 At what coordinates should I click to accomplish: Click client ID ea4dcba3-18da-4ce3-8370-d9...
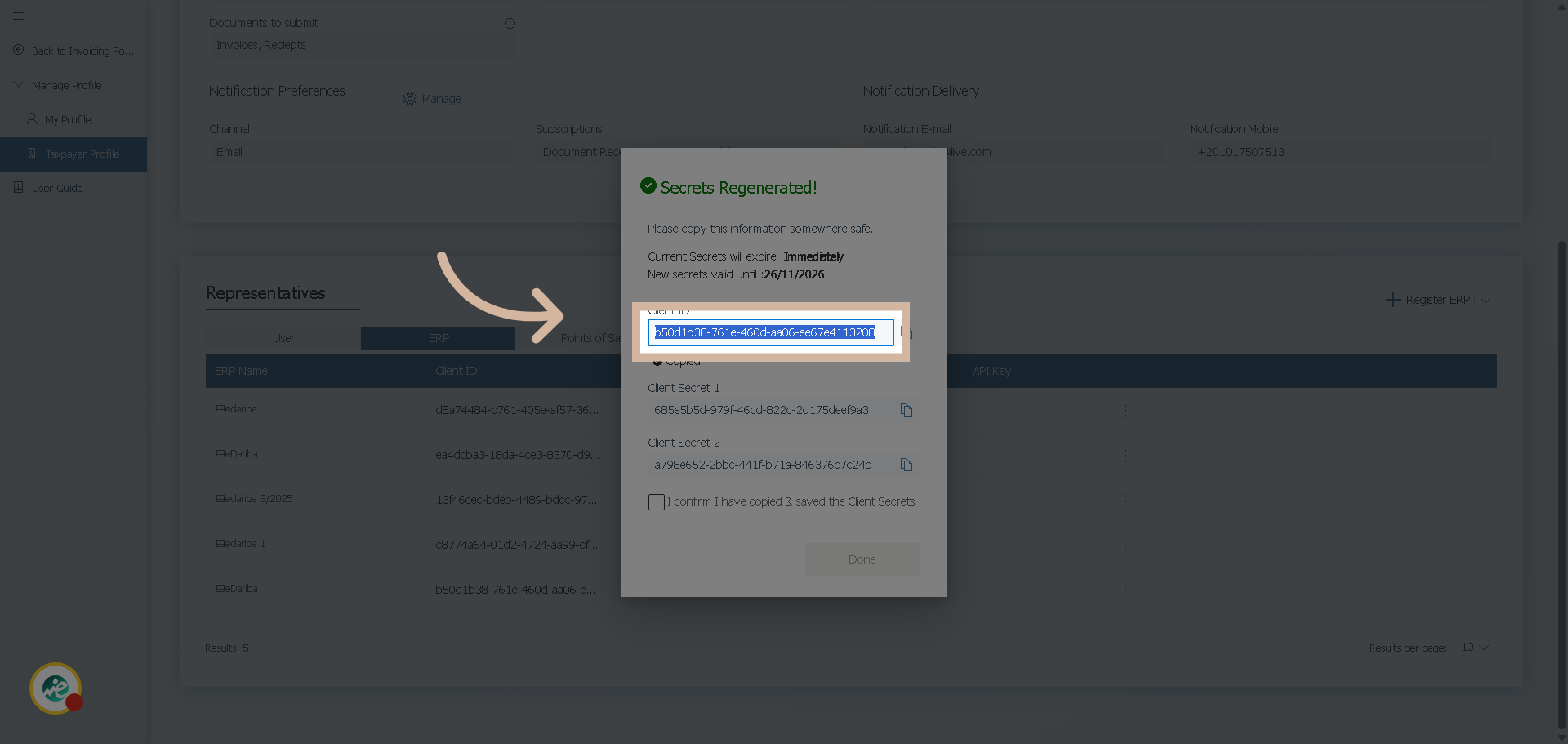click(x=518, y=455)
